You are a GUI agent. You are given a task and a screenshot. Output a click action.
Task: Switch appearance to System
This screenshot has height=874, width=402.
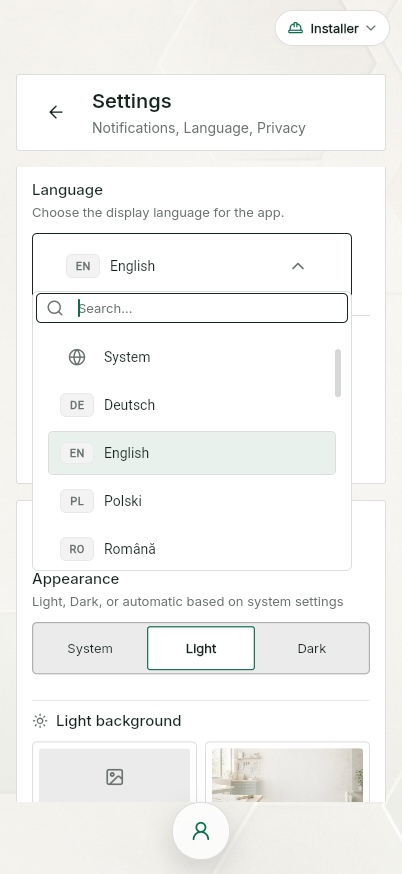click(x=90, y=648)
